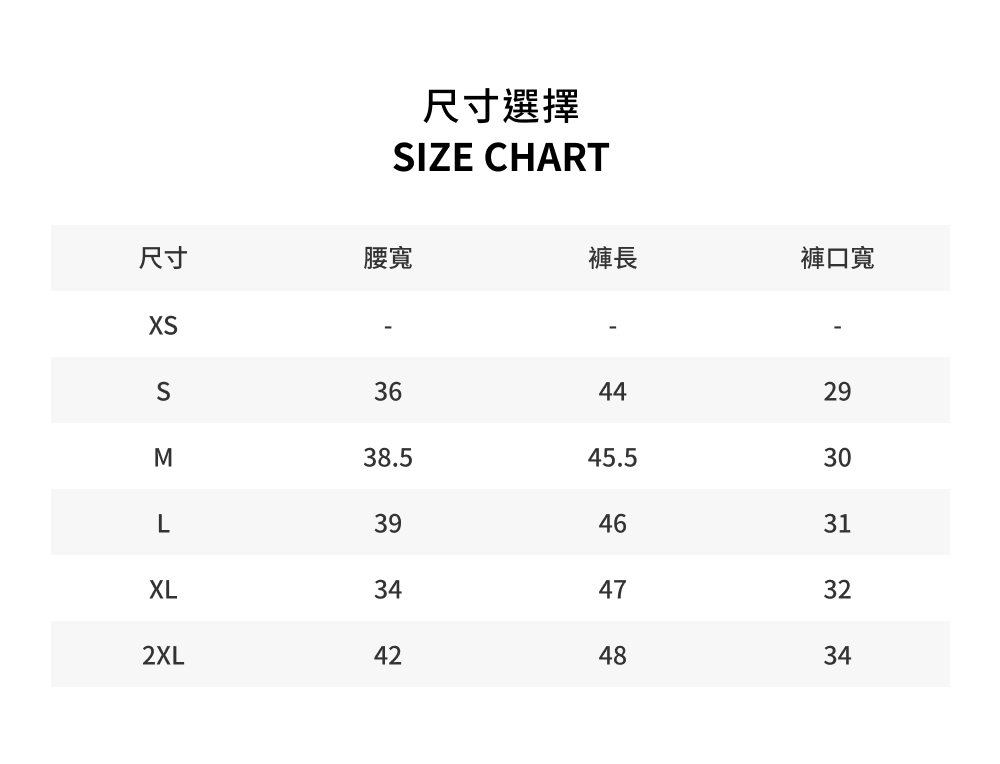Viewport: 1000px width, 764px height.
Task: Click waist value 42 in 2XL row
Action: click(x=388, y=656)
